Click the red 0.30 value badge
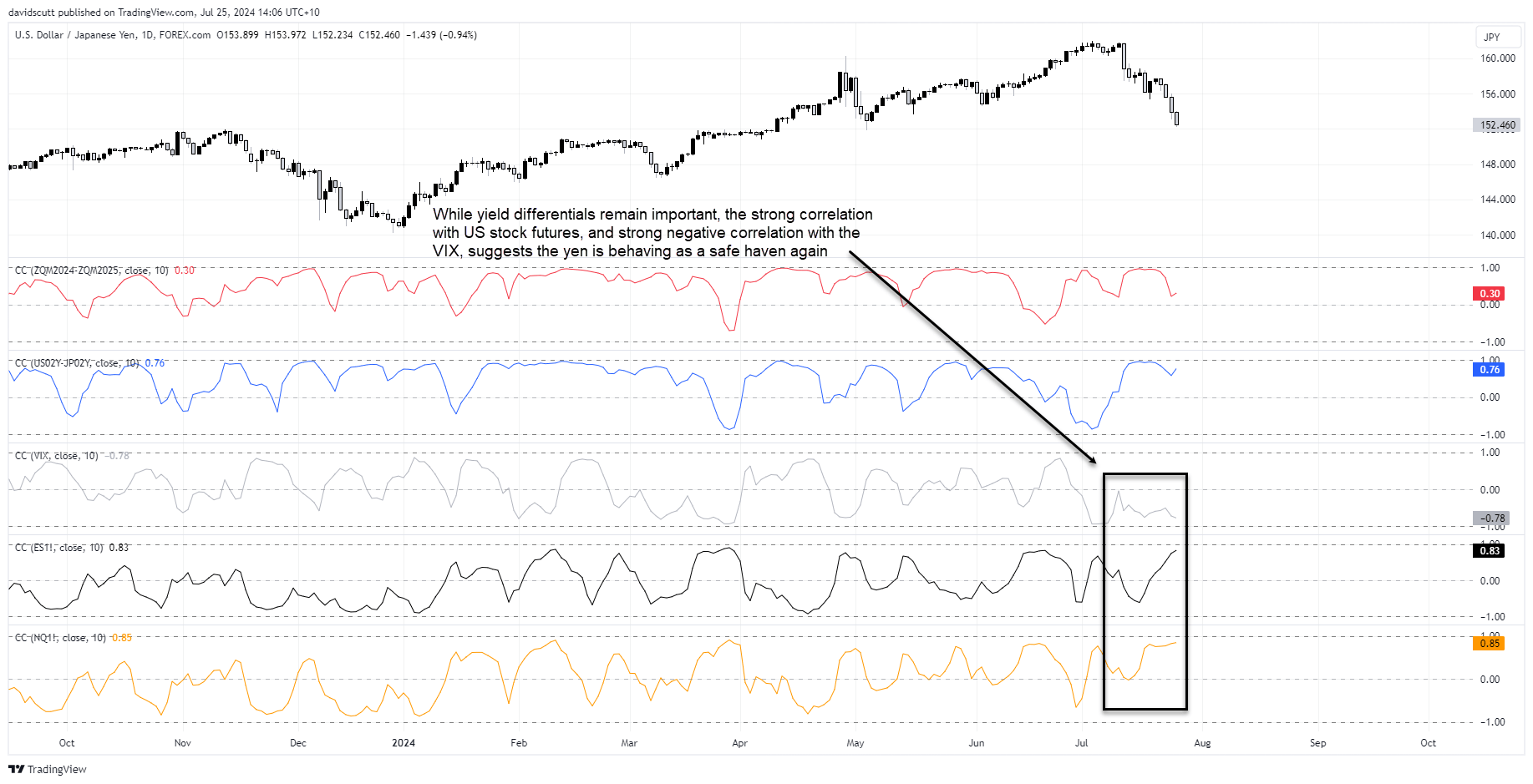The width and height of the screenshot is (1533, 784). click(1489, 294)
